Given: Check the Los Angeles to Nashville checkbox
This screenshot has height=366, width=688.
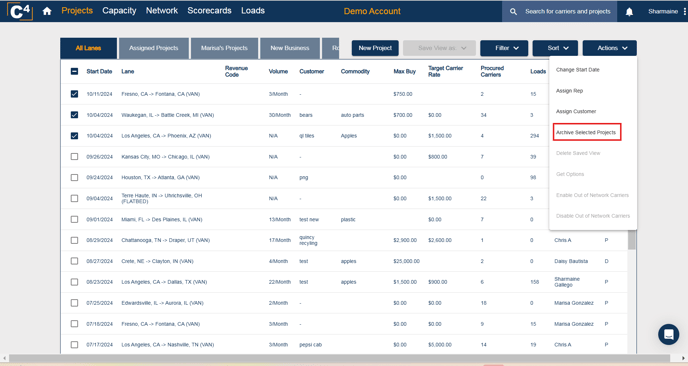Looking at the screenshot, I should tap(75, 344).
